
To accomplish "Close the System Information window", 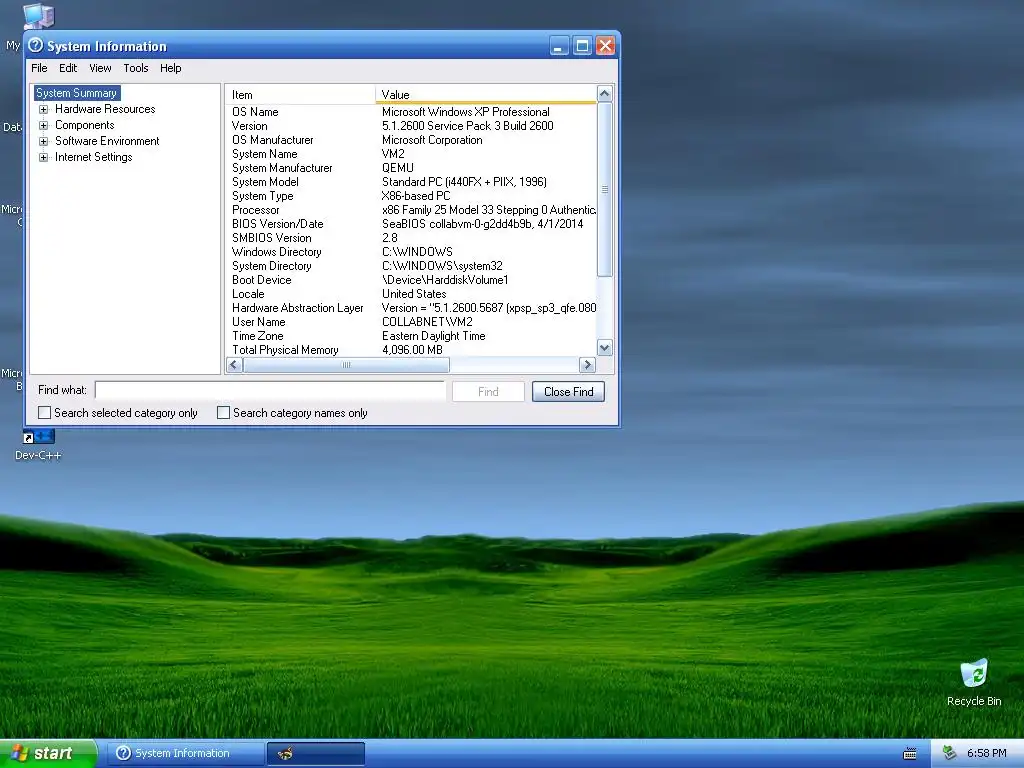I will click(605, 46).
